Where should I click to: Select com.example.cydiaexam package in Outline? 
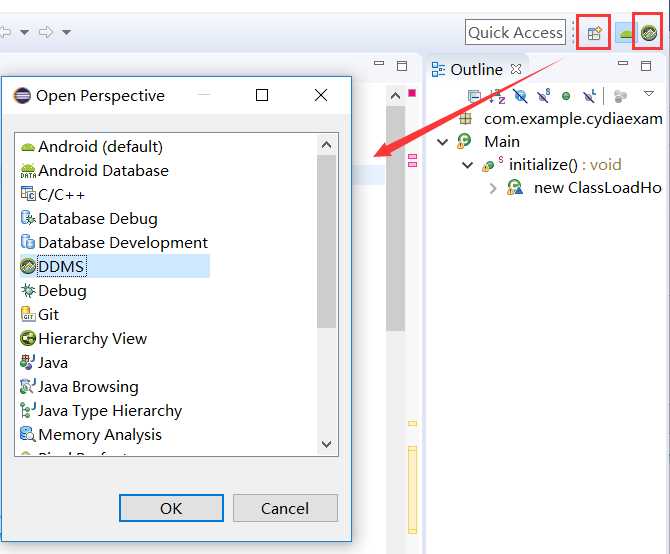[x=573, y=119]
